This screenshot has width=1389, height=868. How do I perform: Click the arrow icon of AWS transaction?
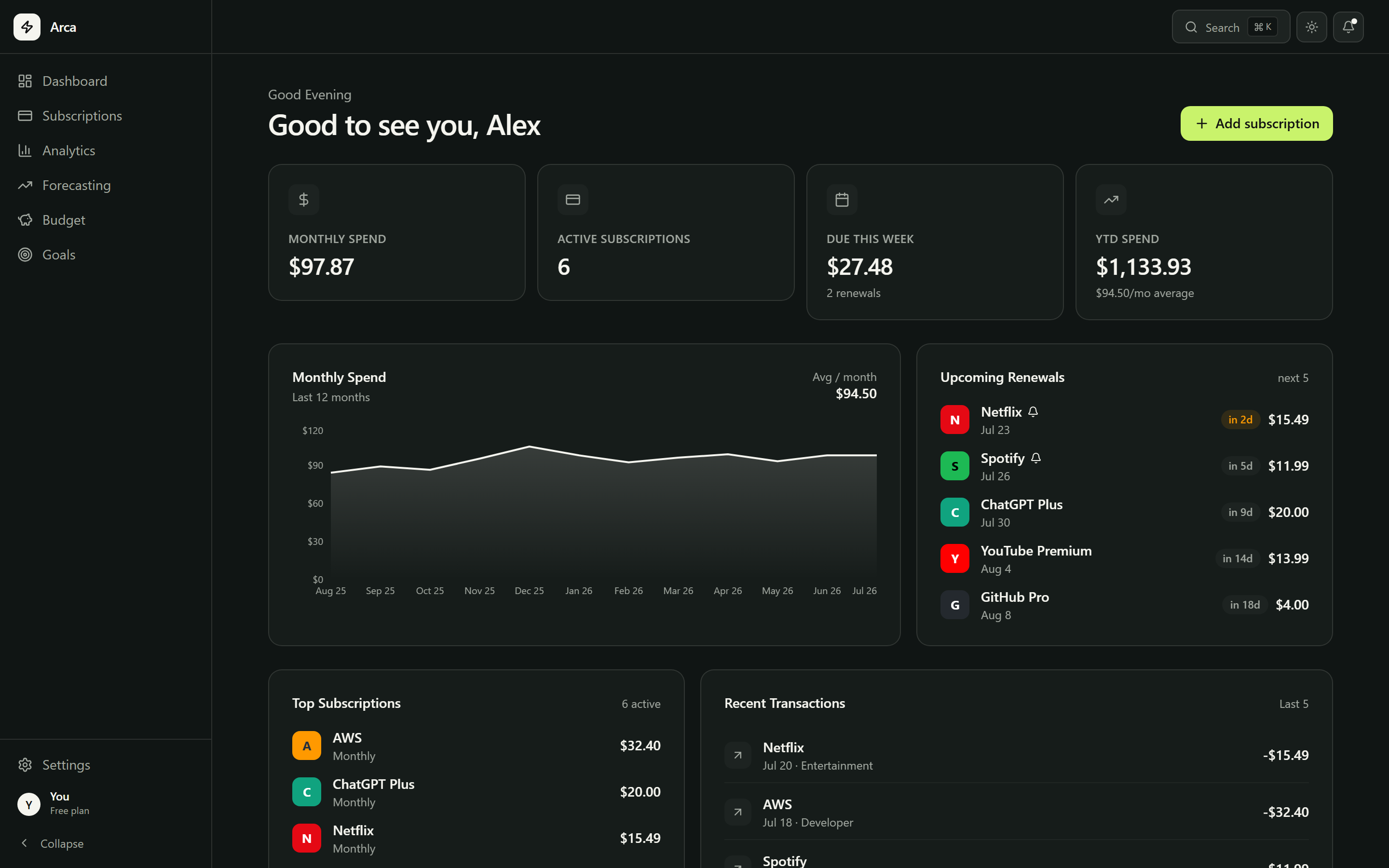pos(738,813)
